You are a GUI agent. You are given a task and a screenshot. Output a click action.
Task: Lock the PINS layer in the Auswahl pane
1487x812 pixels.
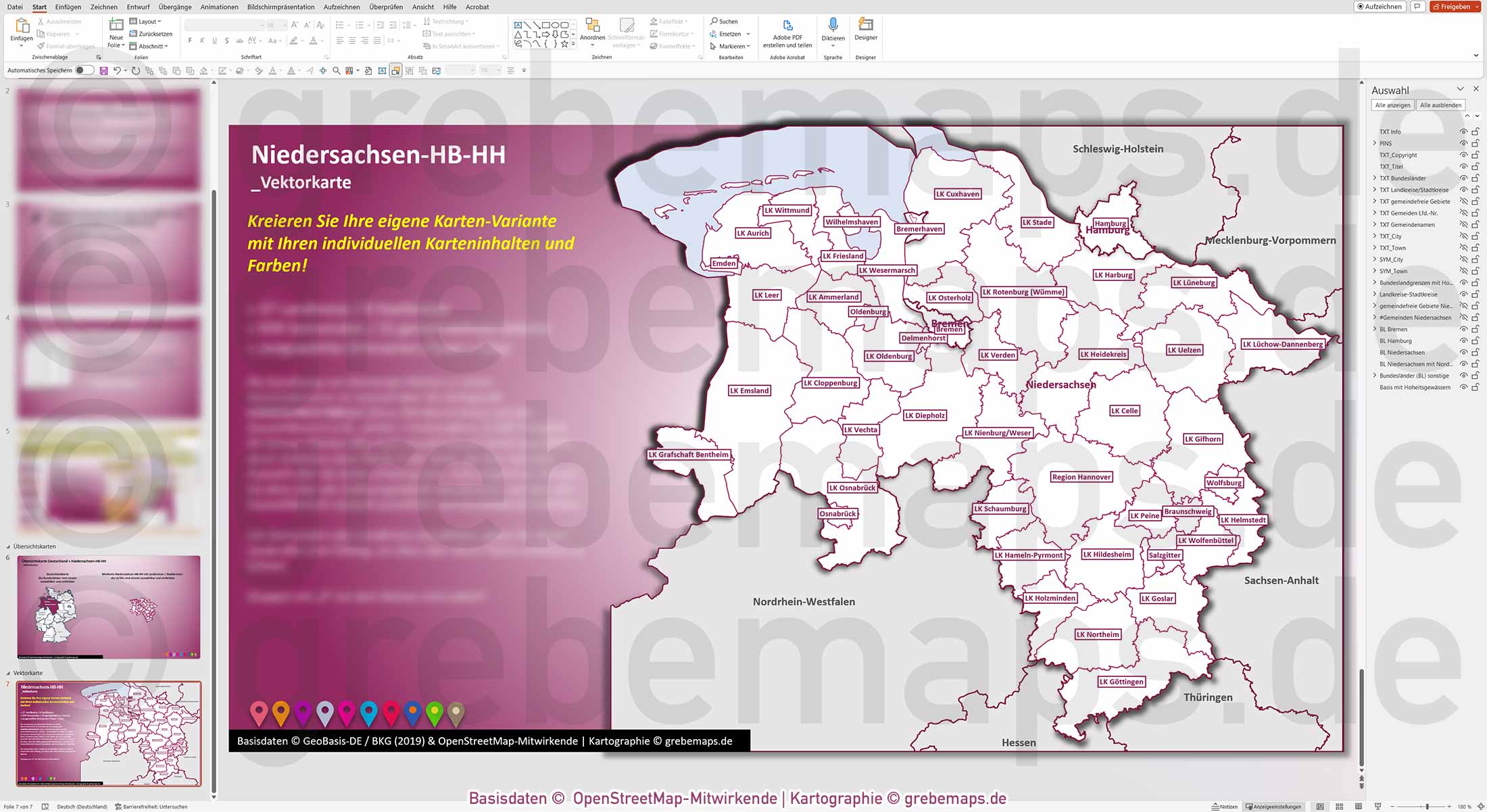click(x=1474, y=143)
